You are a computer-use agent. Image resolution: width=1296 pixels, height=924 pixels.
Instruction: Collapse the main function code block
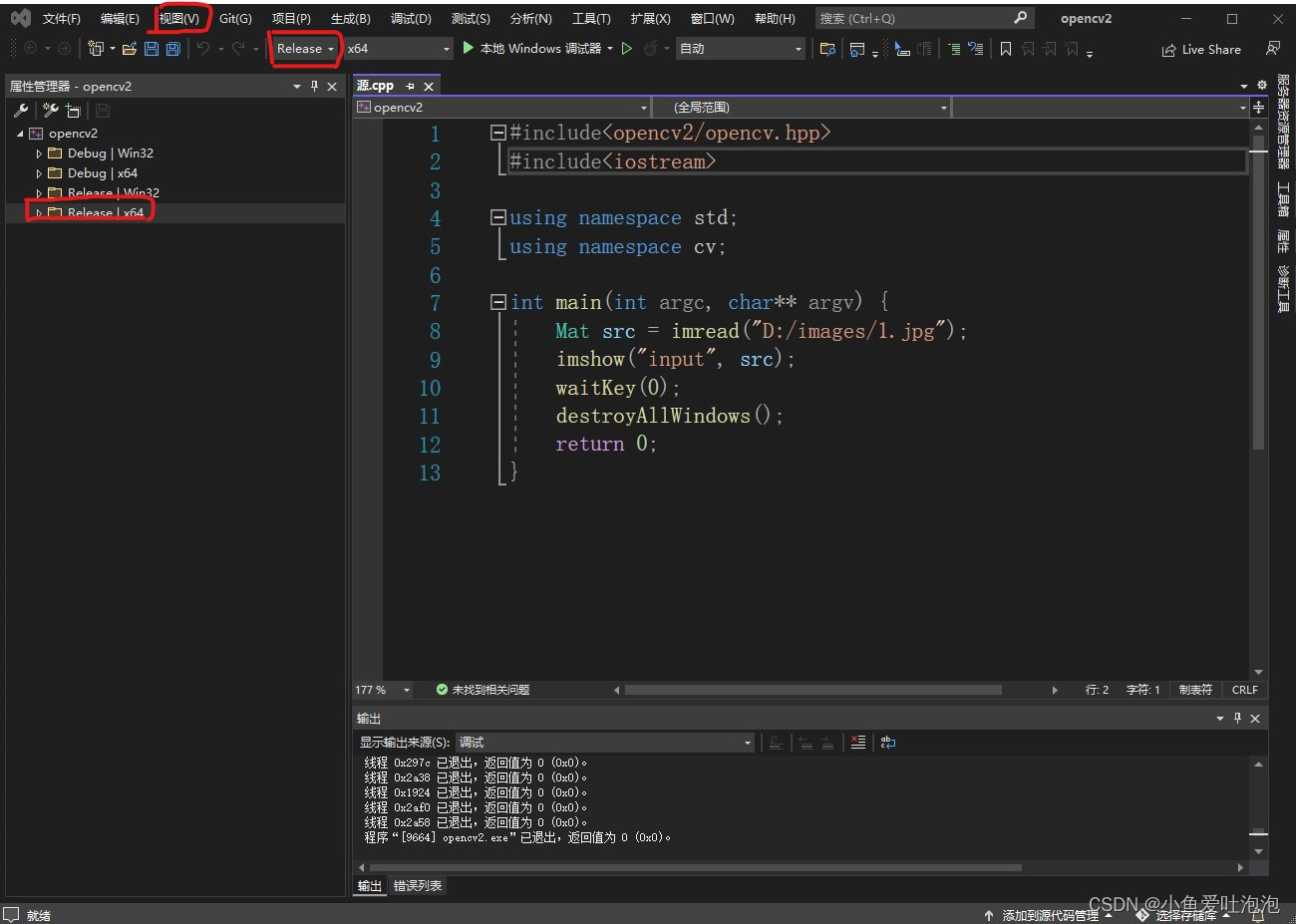(497, 302)
